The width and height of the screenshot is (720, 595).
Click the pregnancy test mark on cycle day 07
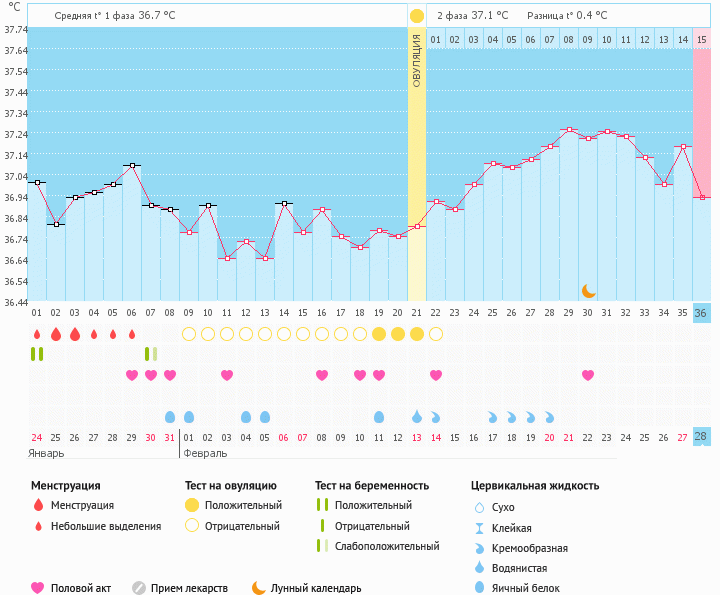pyautogui.click(x=151, y=354)
